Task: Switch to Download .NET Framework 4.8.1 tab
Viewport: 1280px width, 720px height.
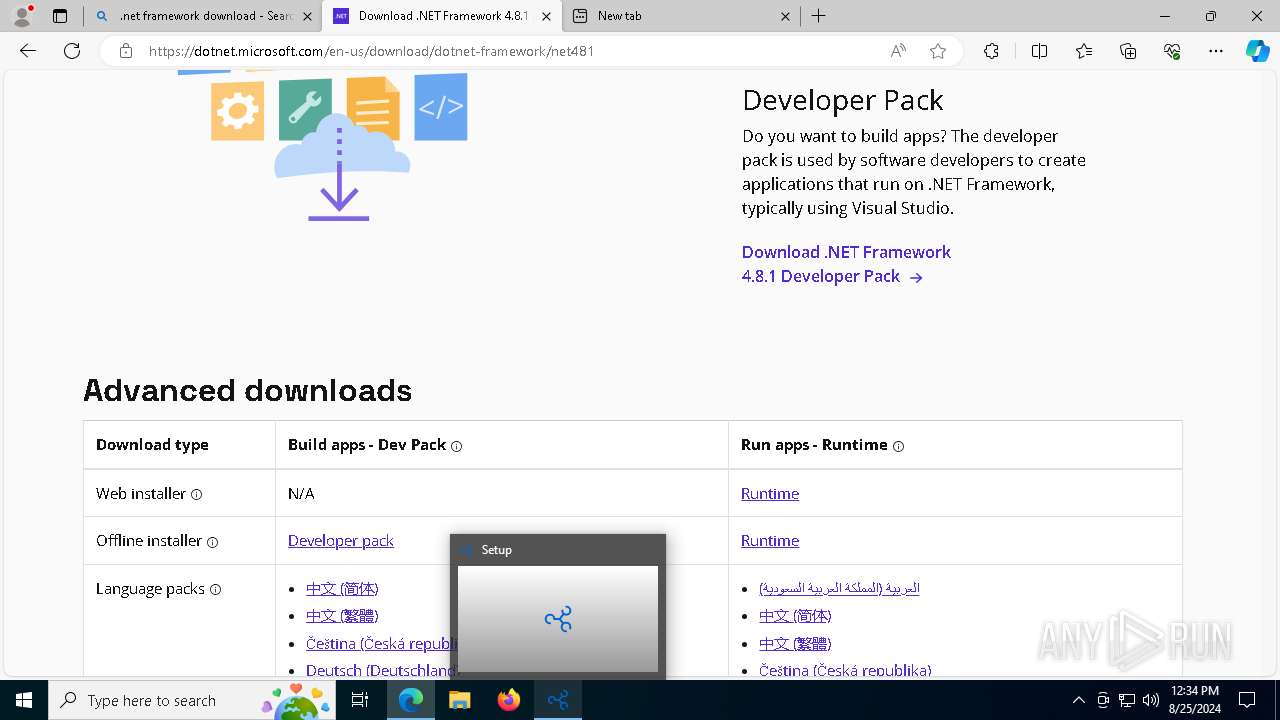Action: tap(441, 16)
